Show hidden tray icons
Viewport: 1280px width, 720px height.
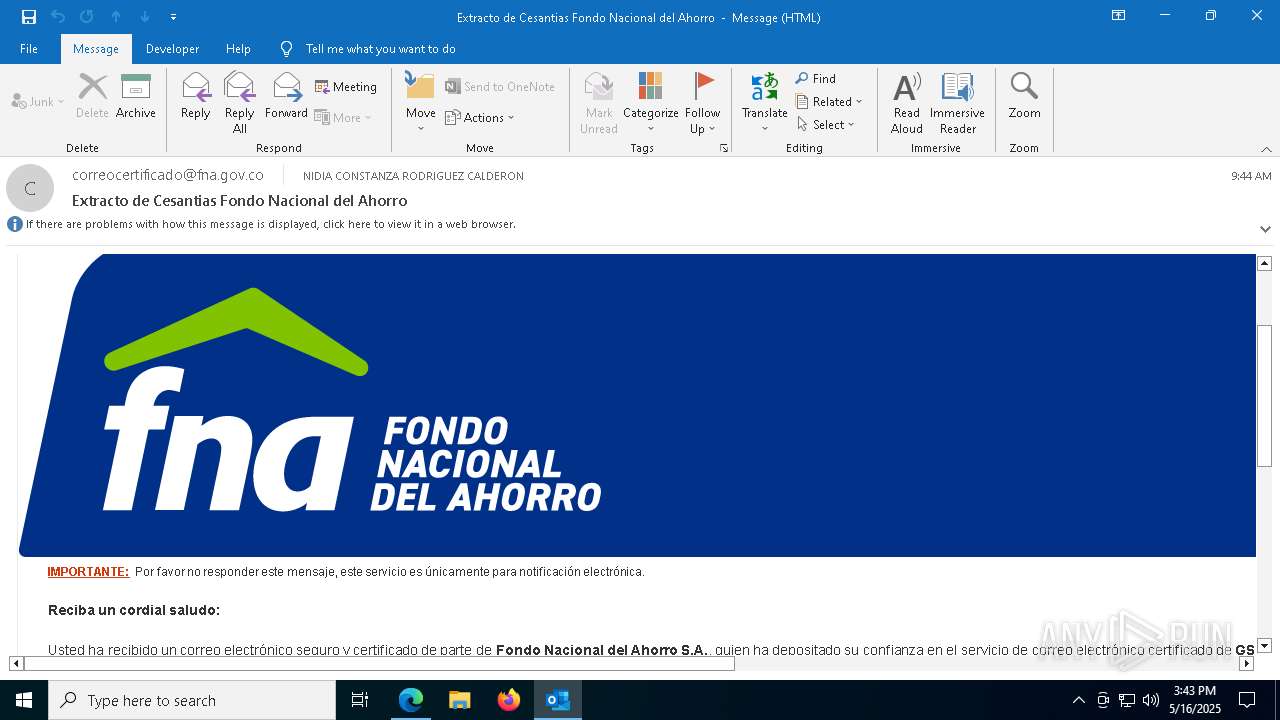point(1078,700)
